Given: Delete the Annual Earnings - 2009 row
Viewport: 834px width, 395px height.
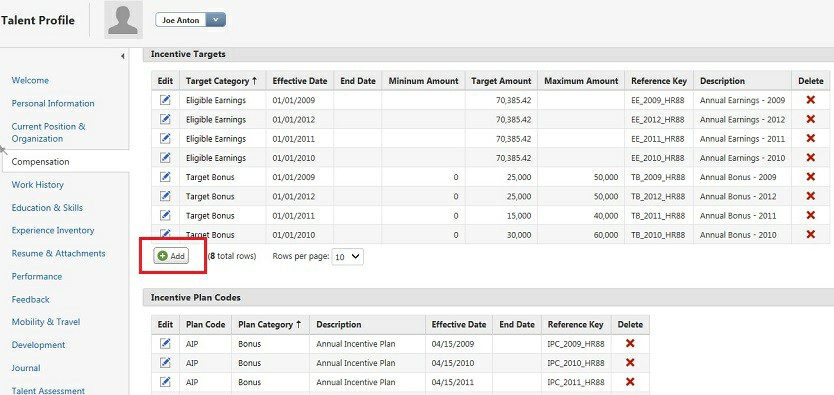Looking at the screenshot, I should 811,100.
